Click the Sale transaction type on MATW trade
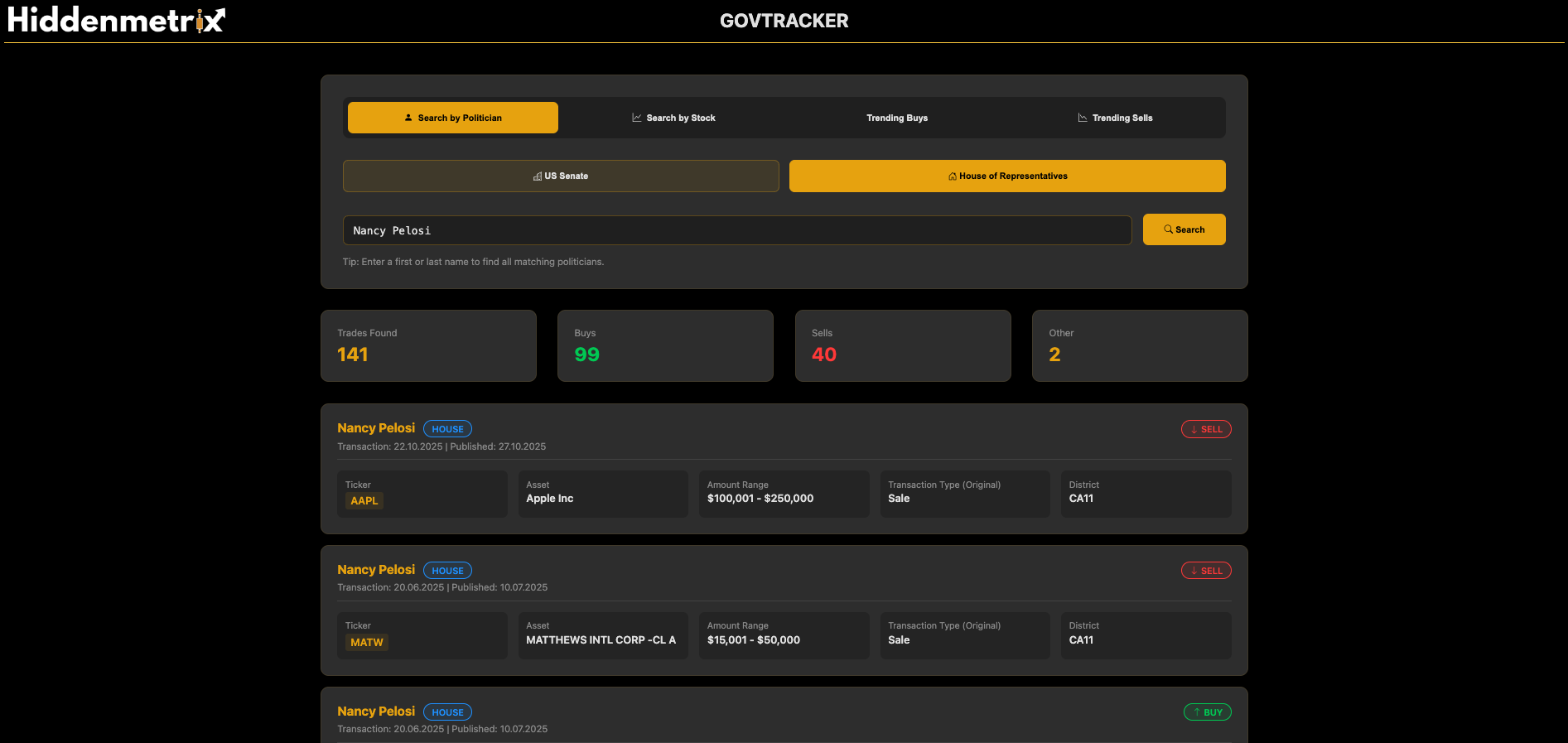The width and height of the screenshot is (1568, 743). (899, 640)
